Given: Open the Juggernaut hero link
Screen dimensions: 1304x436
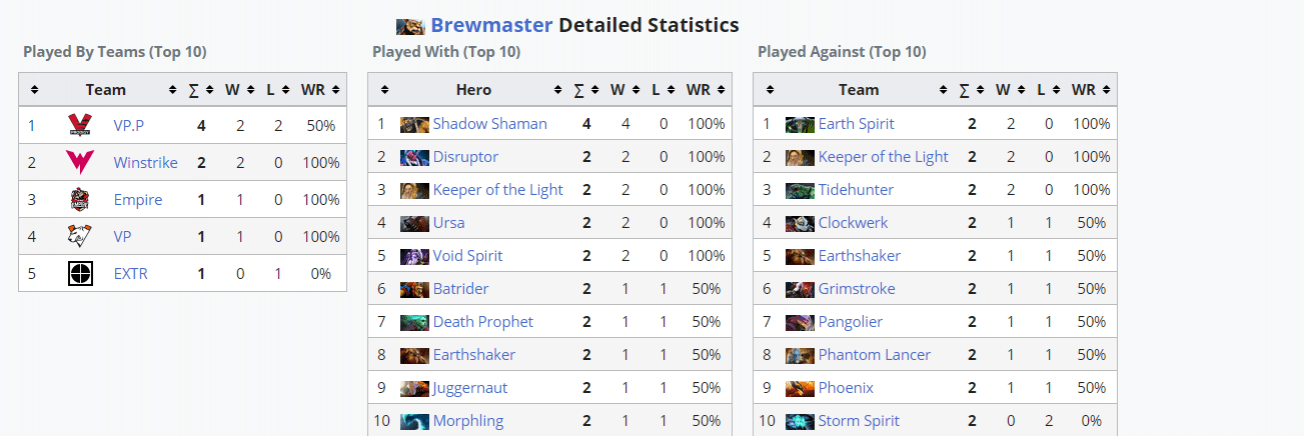Looking at the screenshot, I should [470, 388].
